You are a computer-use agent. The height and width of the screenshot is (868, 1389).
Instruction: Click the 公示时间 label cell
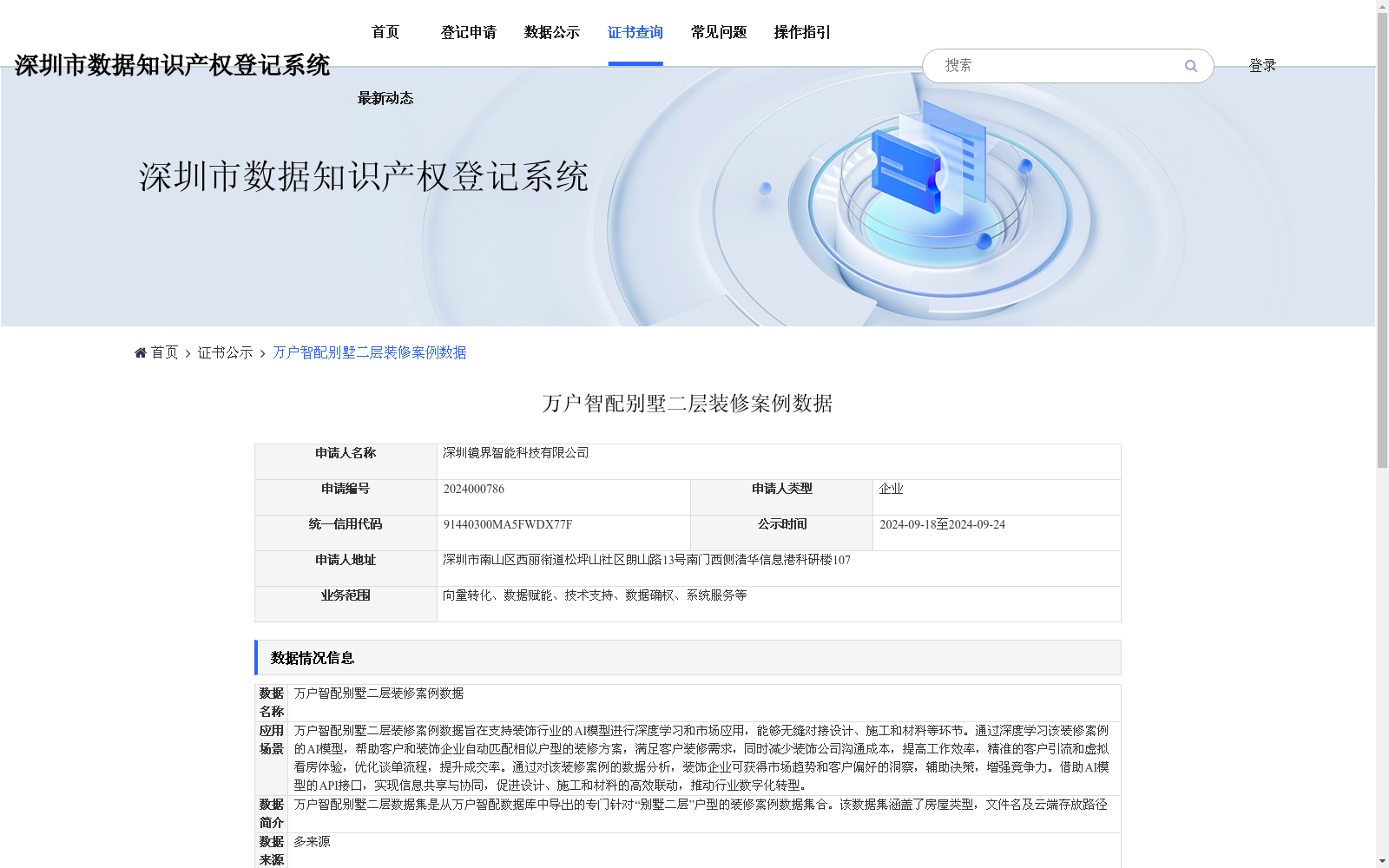click(781, 533)
